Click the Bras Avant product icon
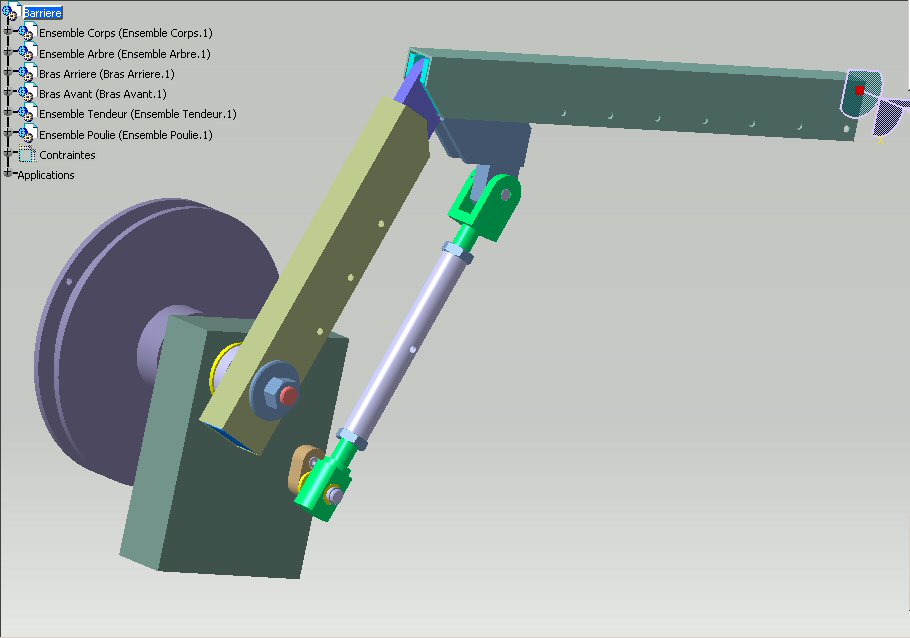 click(27, 93)
